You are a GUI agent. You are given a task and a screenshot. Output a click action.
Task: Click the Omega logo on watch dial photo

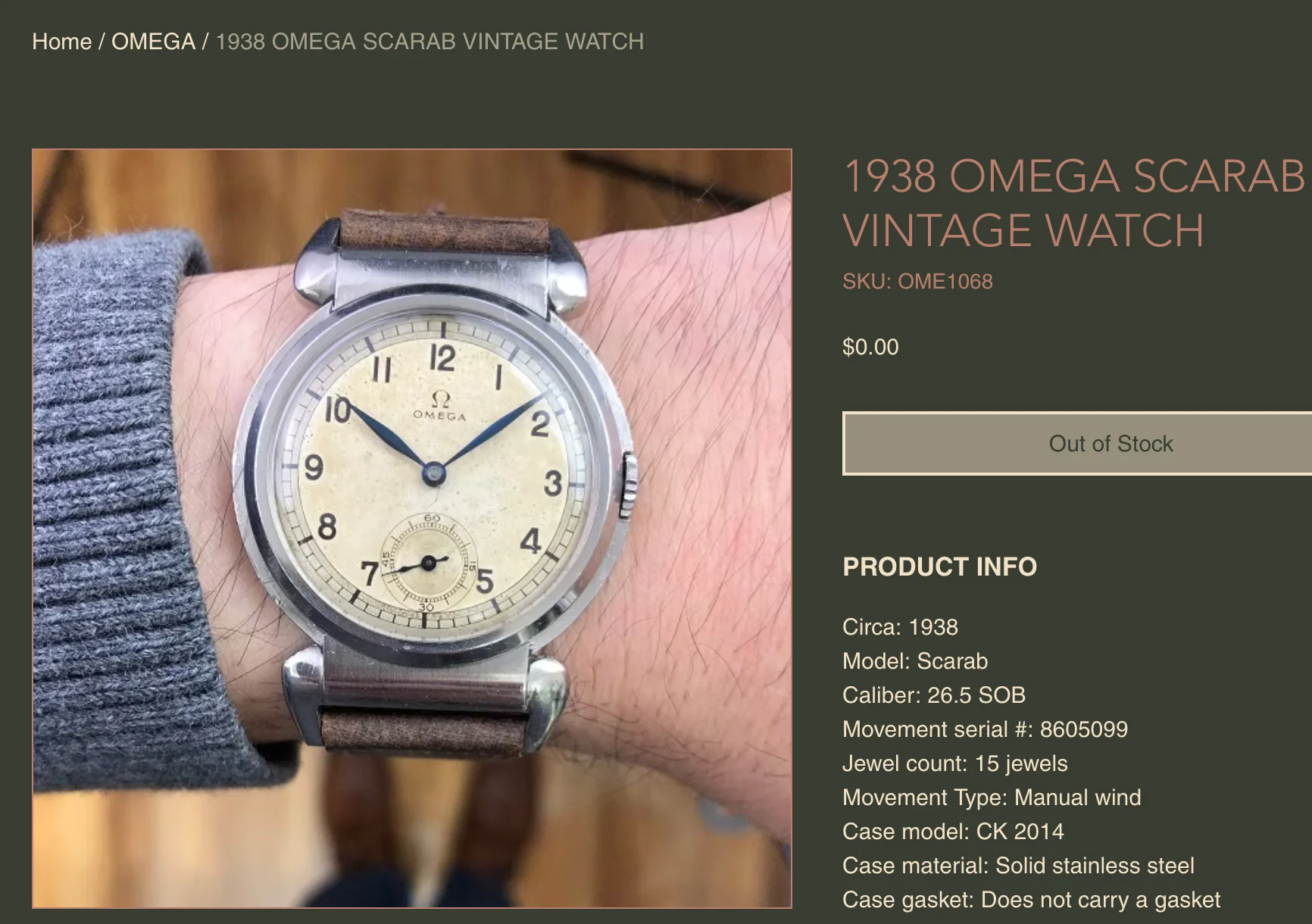pyautogui.click(x=439, y=406)
